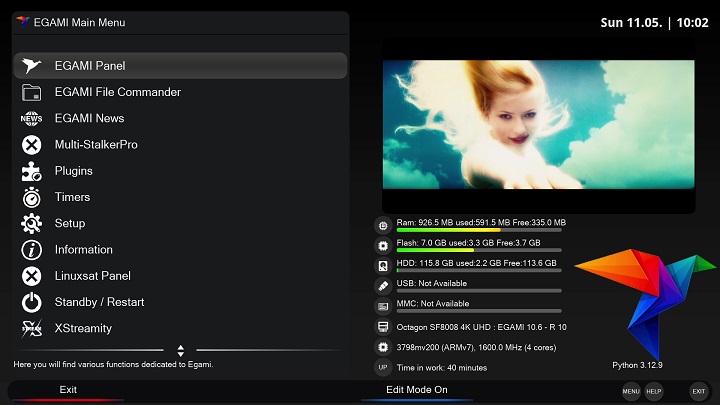This screenshot has width=720, height=405.
Task: Click the HDD usage progress bar
Action: (479, 270)
